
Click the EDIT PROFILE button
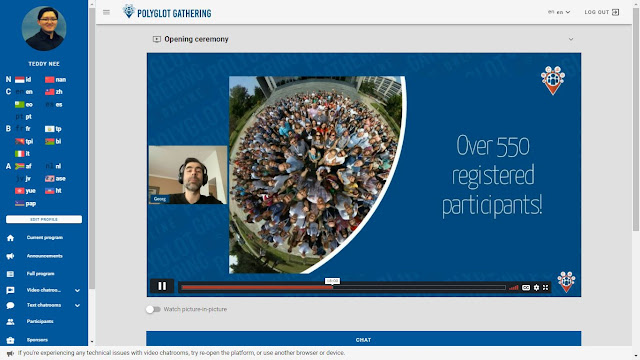pyautogui.click(x=44, y=219)
